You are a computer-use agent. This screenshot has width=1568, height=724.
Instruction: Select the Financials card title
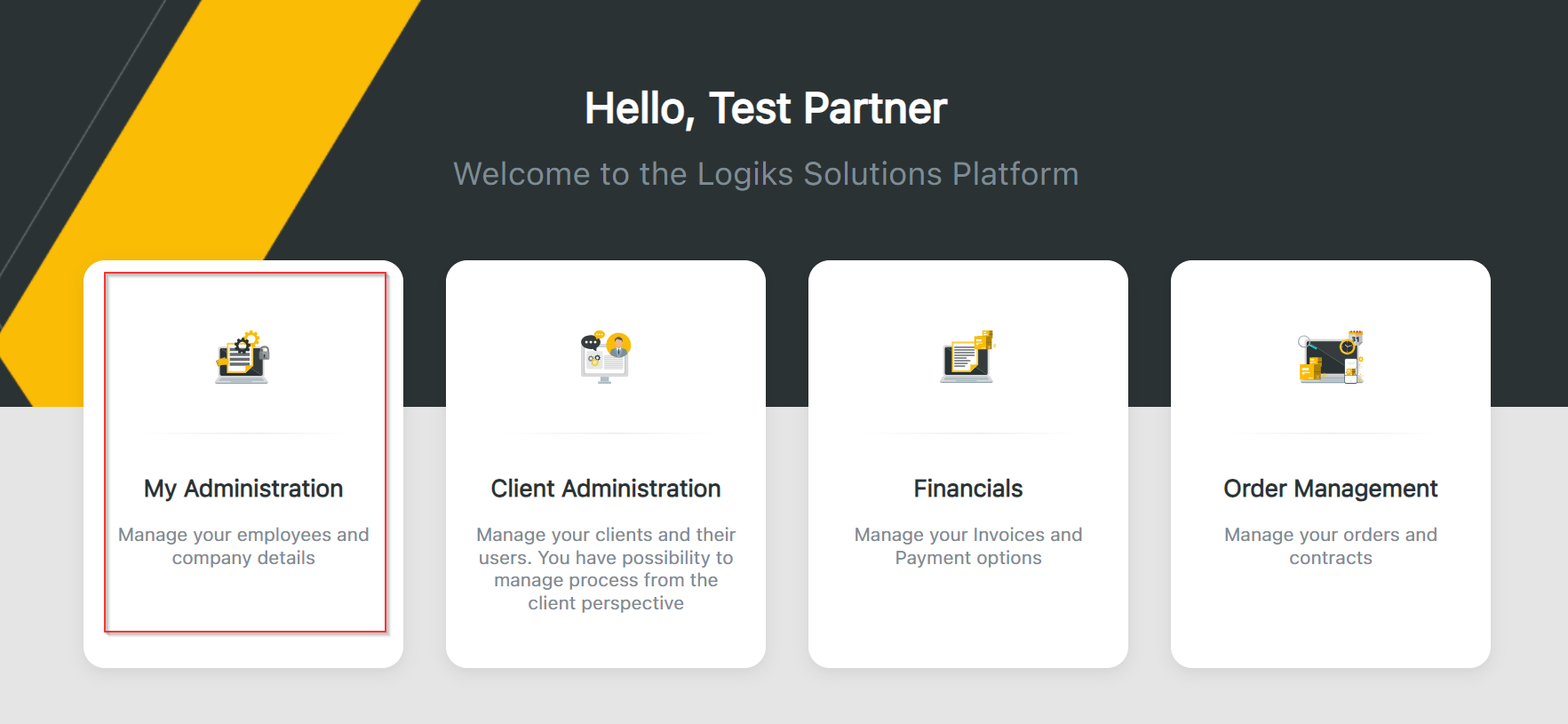coord(968,489)
